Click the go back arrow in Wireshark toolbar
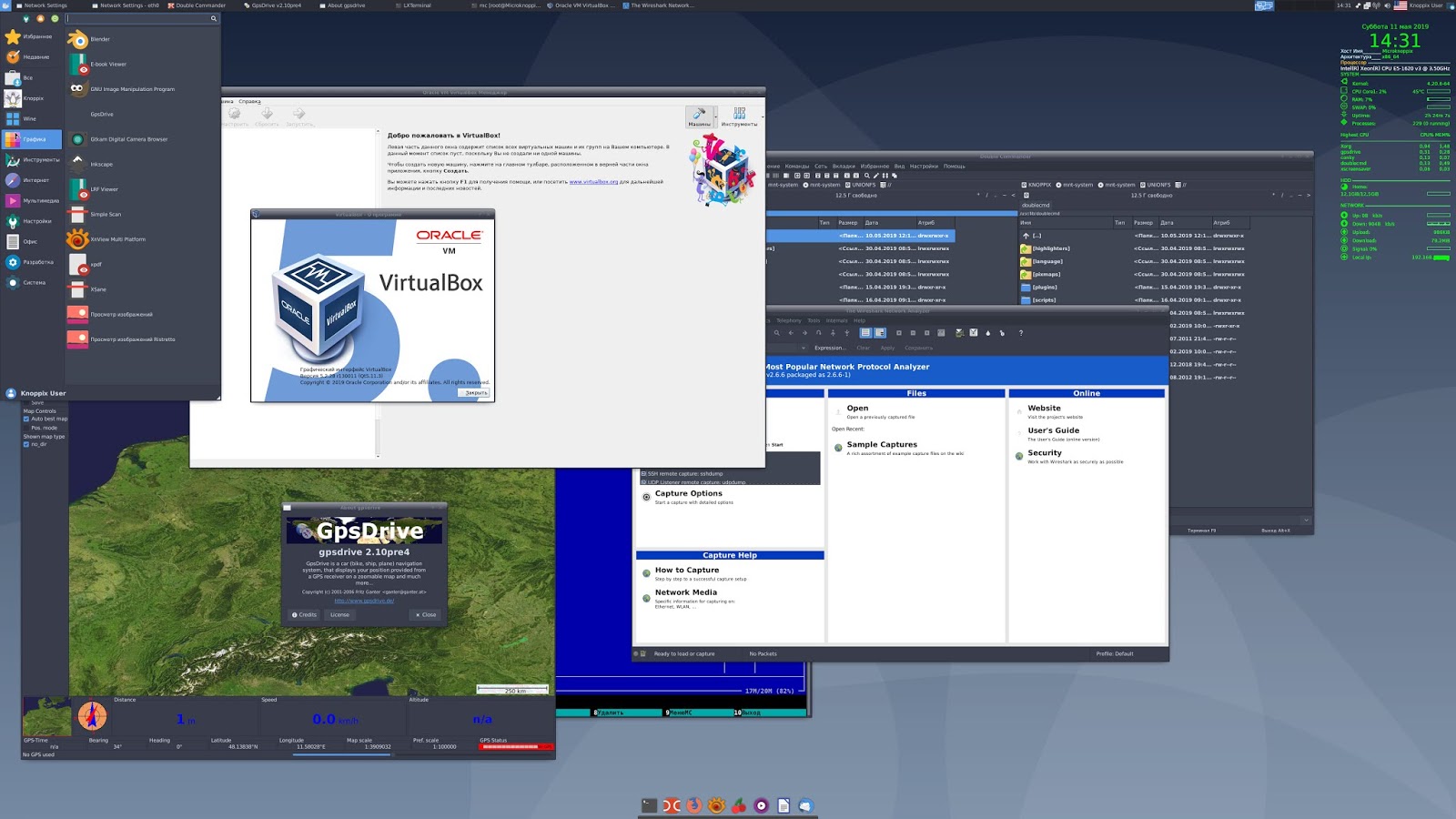This screenshot has width=1456, height=819. pos(791,333)
